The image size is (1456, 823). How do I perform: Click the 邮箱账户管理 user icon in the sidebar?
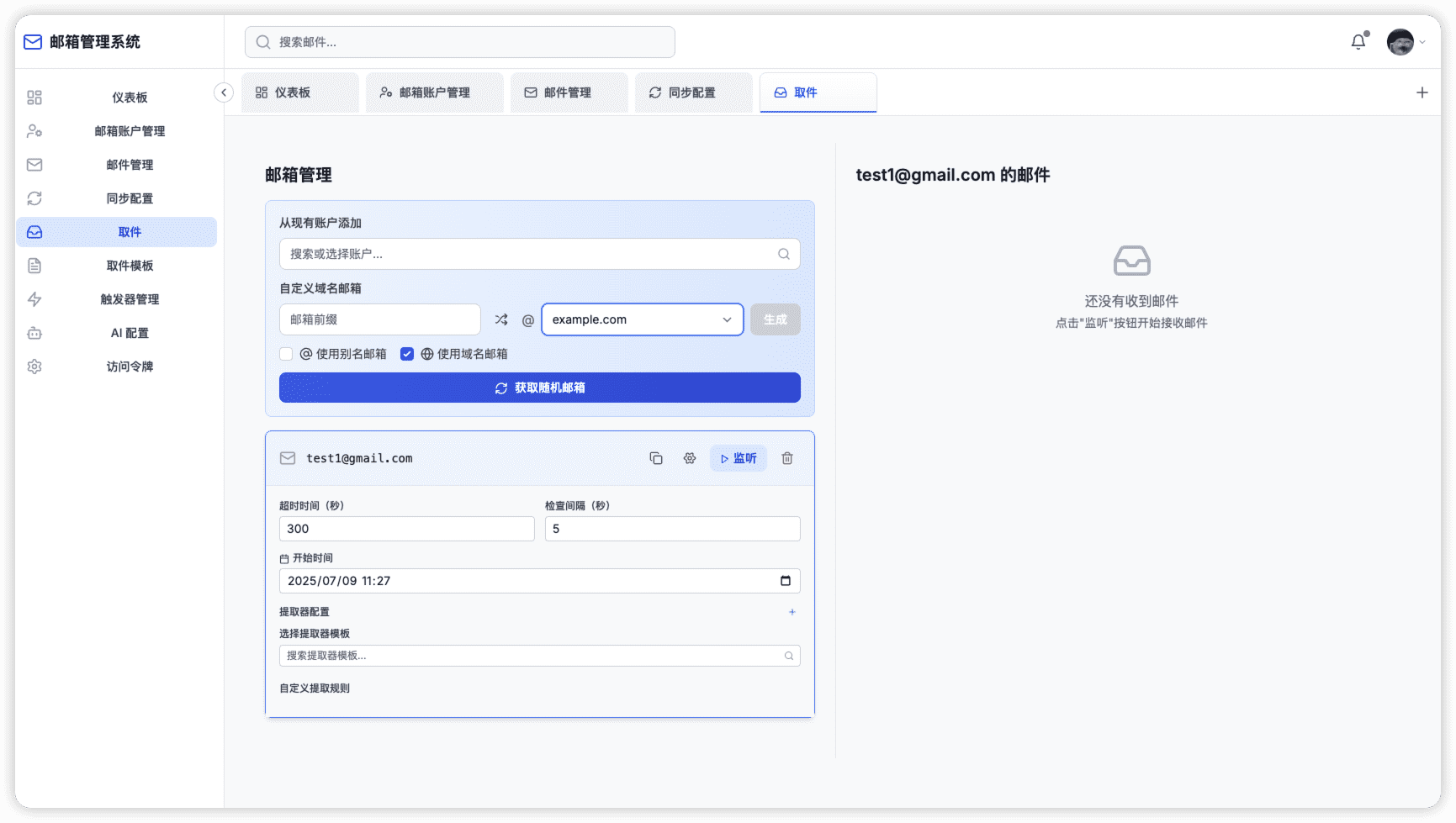pyautogui.click(x=34, y=131)
